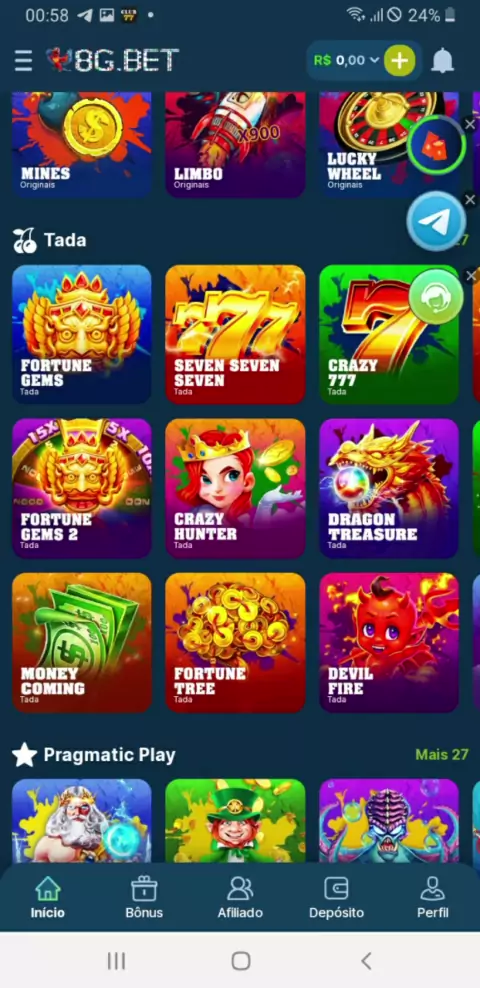480x988 pixels.
Task: Launch the Fortune Gems game
Action: (x=82, y=334)
